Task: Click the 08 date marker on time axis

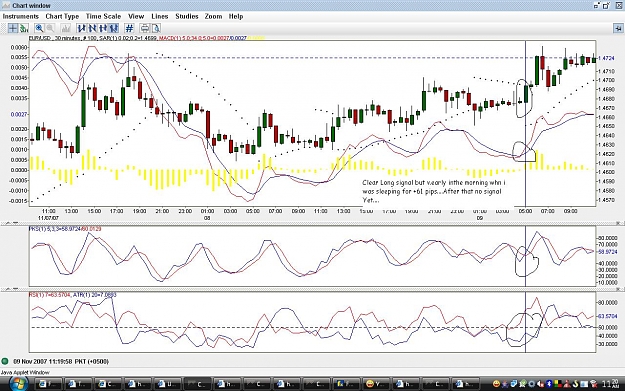Action: (x=207, y=218)
